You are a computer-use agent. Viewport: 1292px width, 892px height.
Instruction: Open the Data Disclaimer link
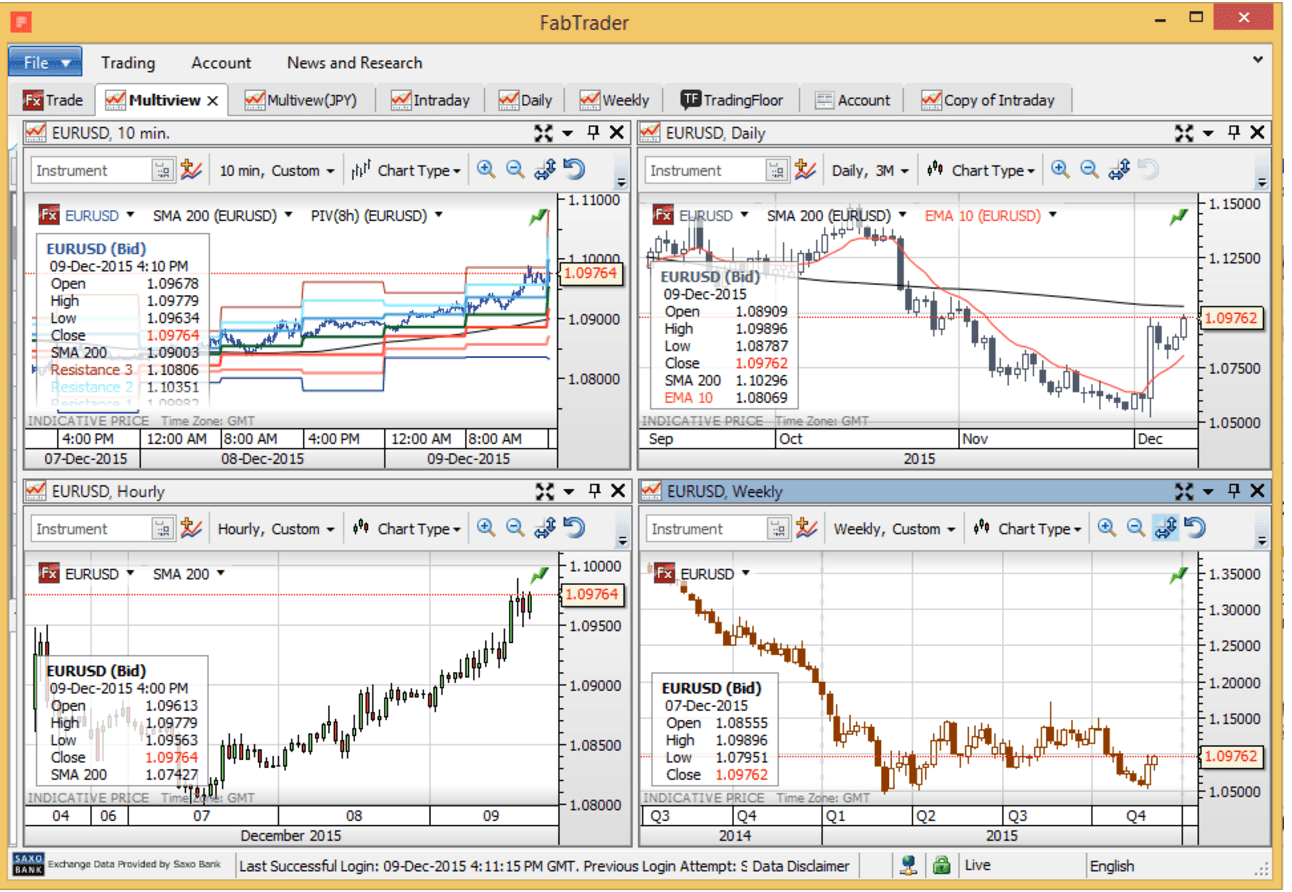click(801, 866)
